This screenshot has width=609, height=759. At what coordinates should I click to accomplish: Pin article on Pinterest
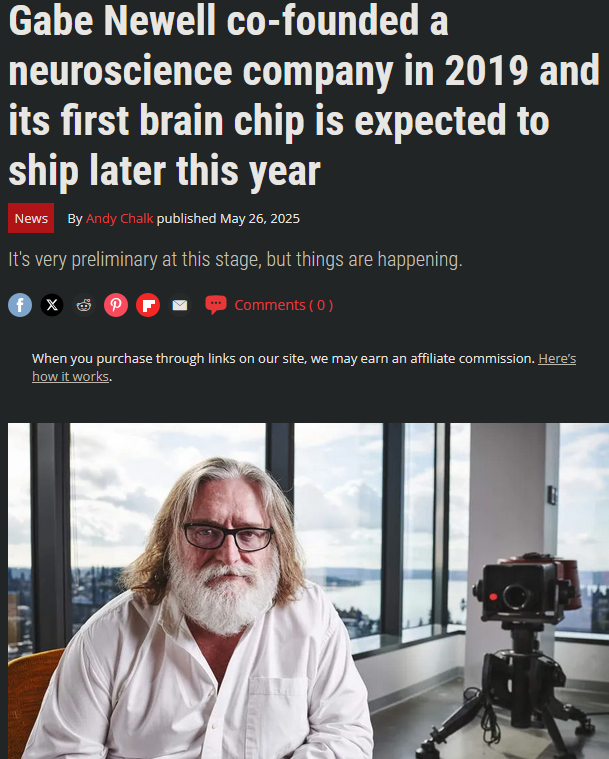click(x=116, y=305)
